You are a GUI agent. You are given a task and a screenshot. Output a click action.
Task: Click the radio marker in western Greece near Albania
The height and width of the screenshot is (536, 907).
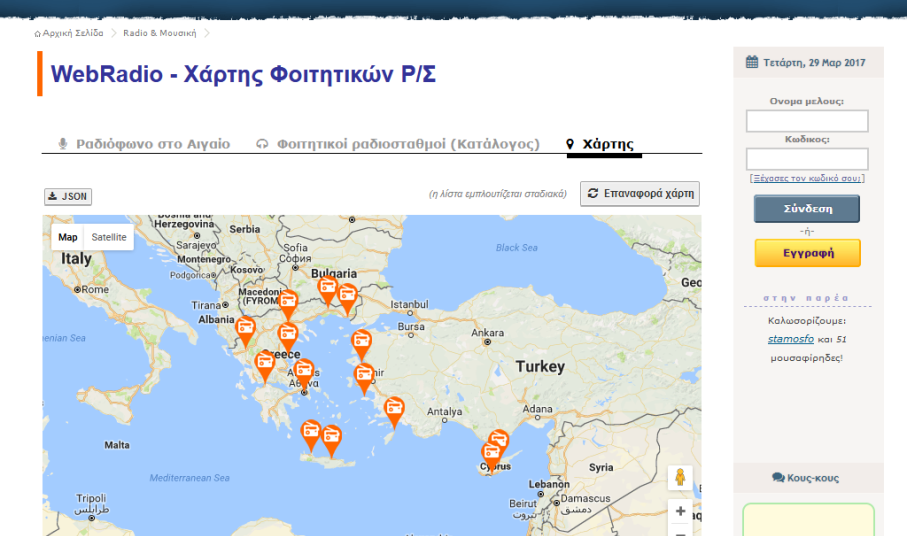click(245, 328)
